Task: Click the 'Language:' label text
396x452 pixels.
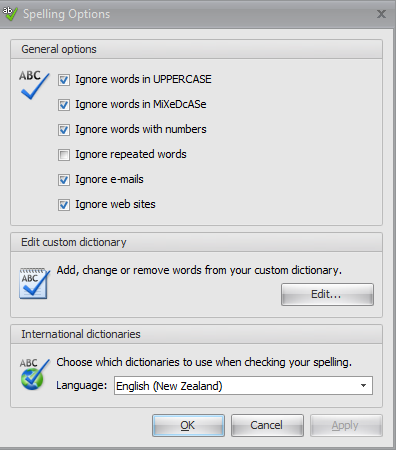Action: coord(81,385)
